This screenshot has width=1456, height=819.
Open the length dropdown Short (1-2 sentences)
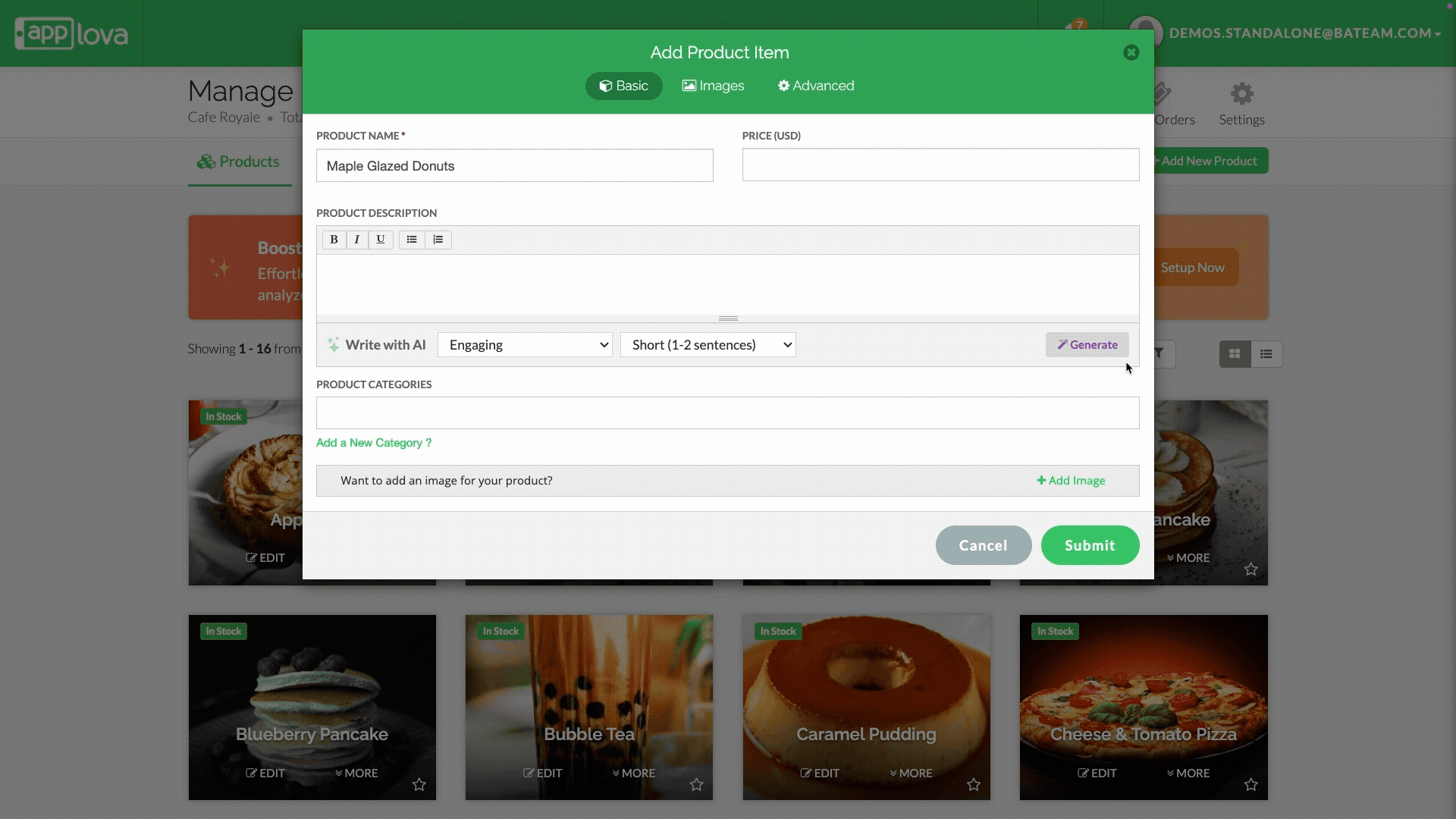tap(708, 345)
